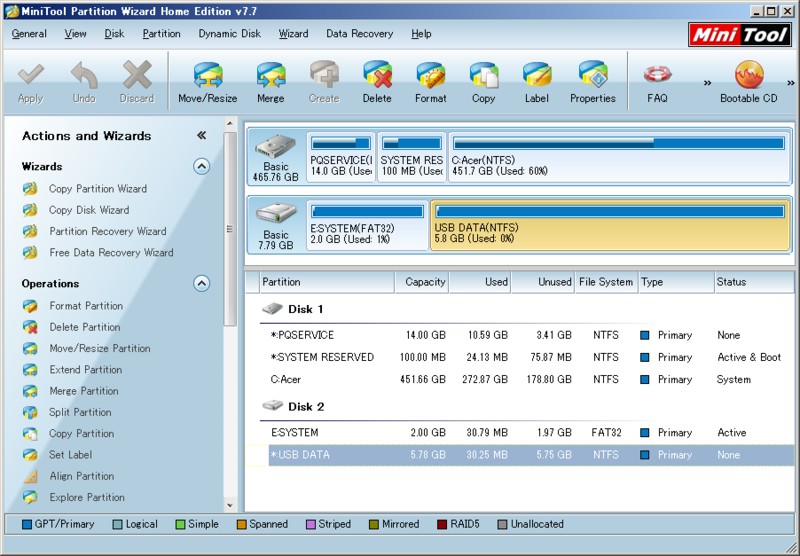Start Free Data Recovery Wizard

(111, 252)
